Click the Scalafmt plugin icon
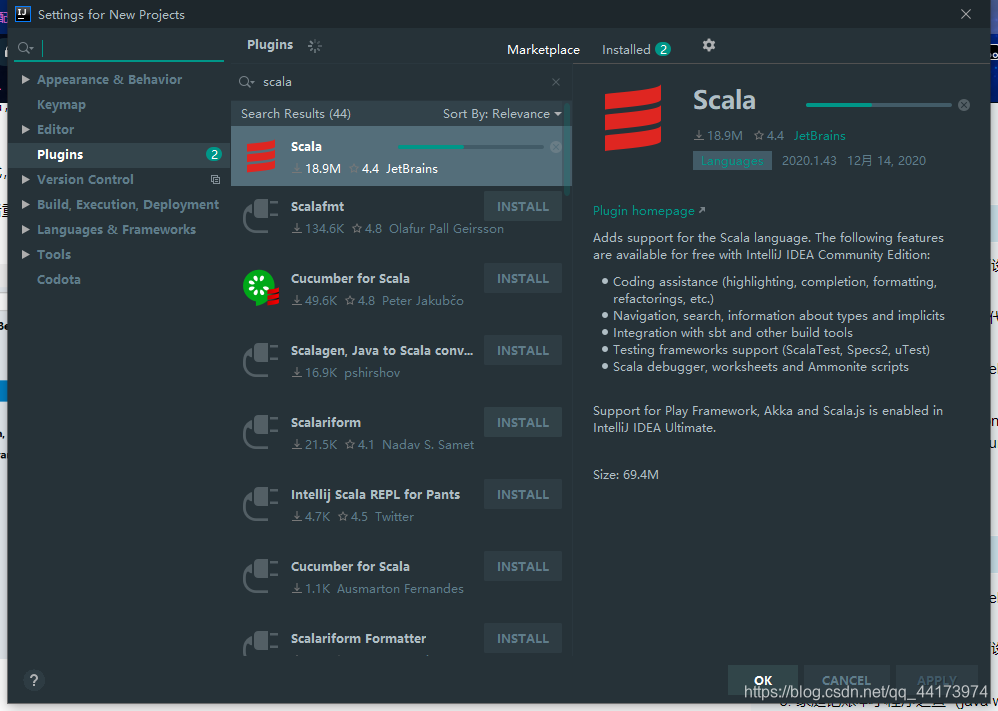998x711 pixels. (x=261, y=216)
